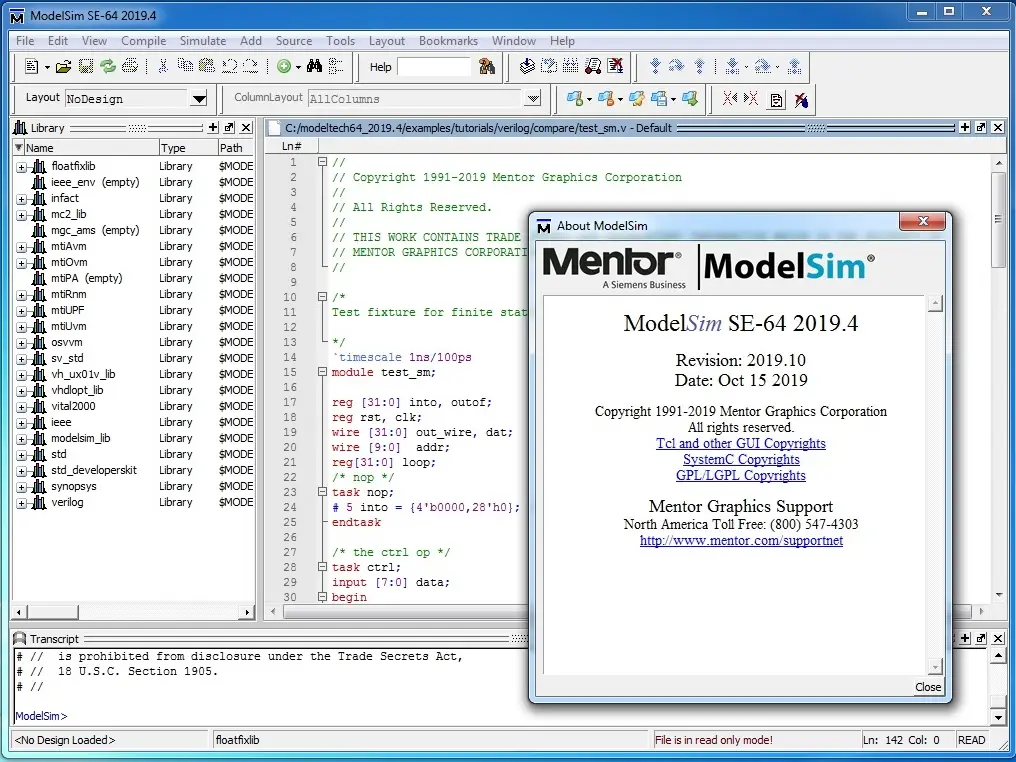The image size is (1016, 762).
Task: Click the Find binoculars icon
Action: [314, 66]
